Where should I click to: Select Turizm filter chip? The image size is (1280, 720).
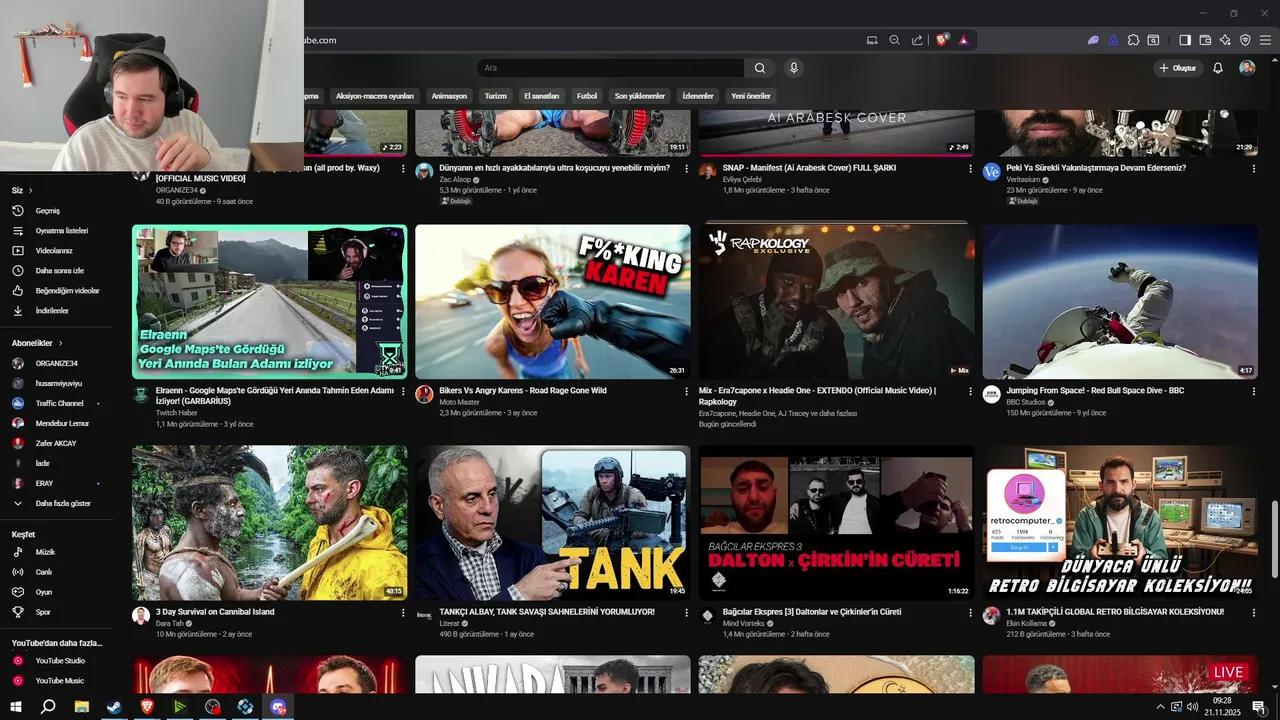click(496, 96)
